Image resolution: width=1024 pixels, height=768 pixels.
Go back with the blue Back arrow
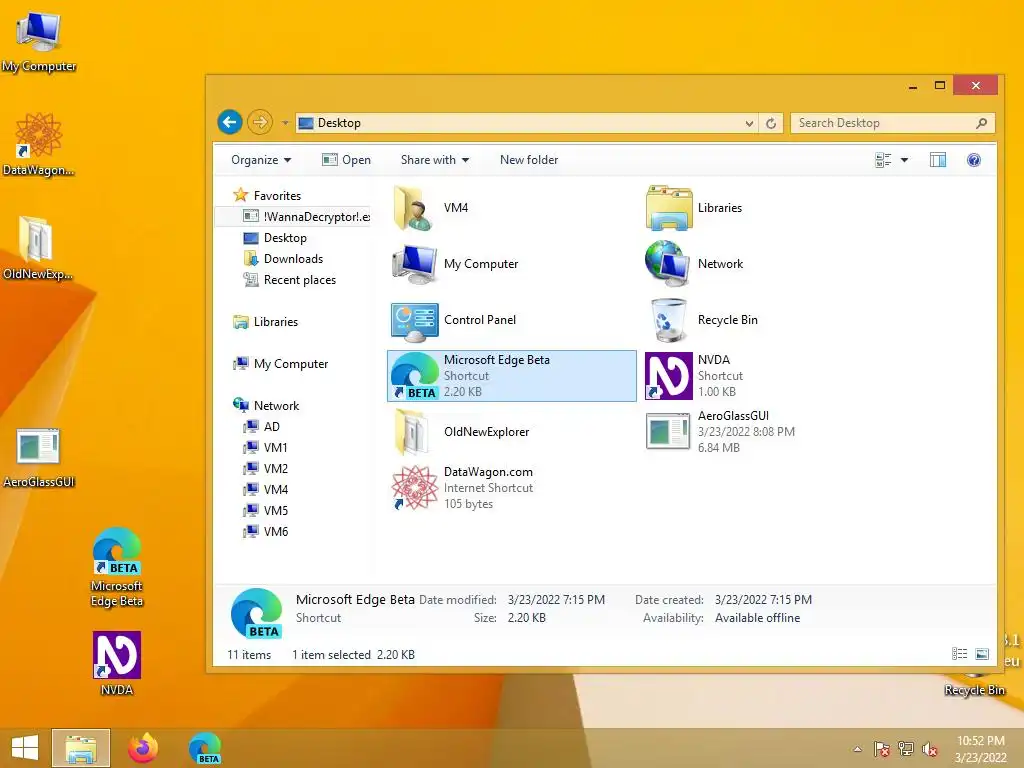[230, 122]
